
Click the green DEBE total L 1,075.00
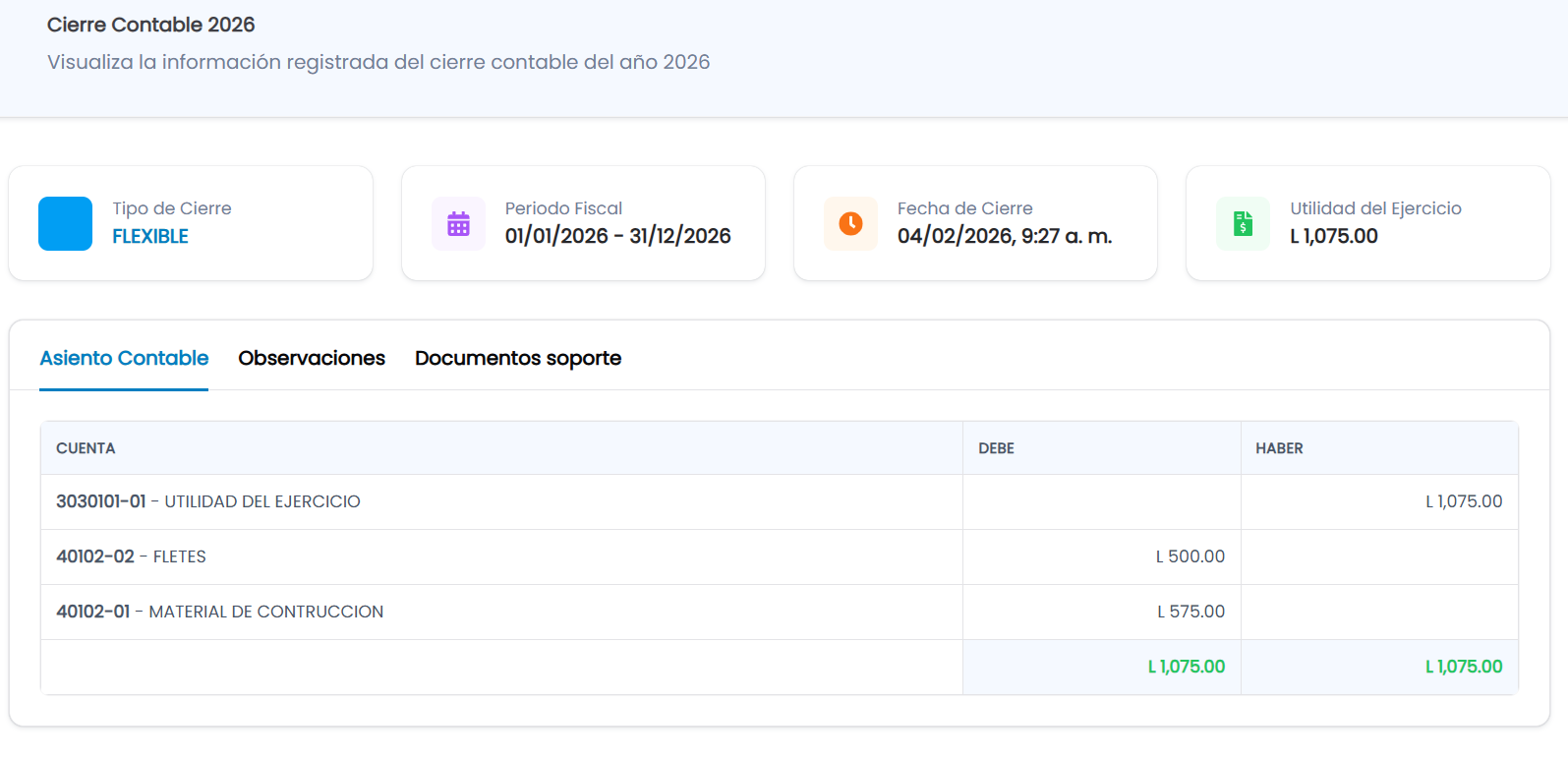click(x=1187, y=667)
